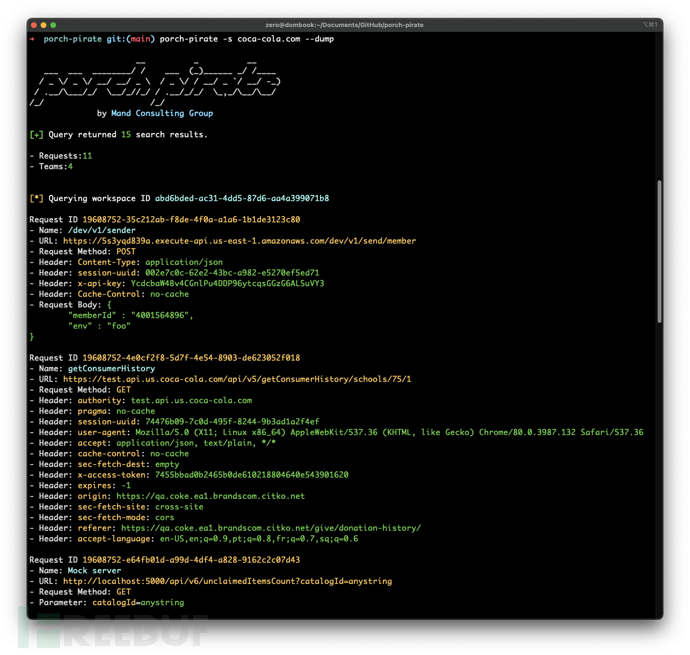The width and height of the screenshot is (690, 655).
Task: Click the red prompt arrow before porch-pirate
Action: (x=33, y=39)
